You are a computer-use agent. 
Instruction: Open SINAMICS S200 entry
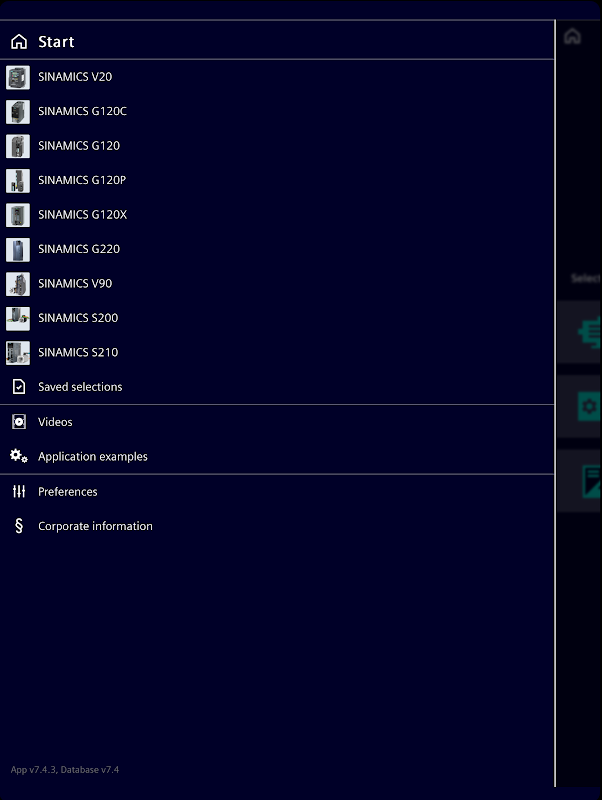click(x=78, y=318)
